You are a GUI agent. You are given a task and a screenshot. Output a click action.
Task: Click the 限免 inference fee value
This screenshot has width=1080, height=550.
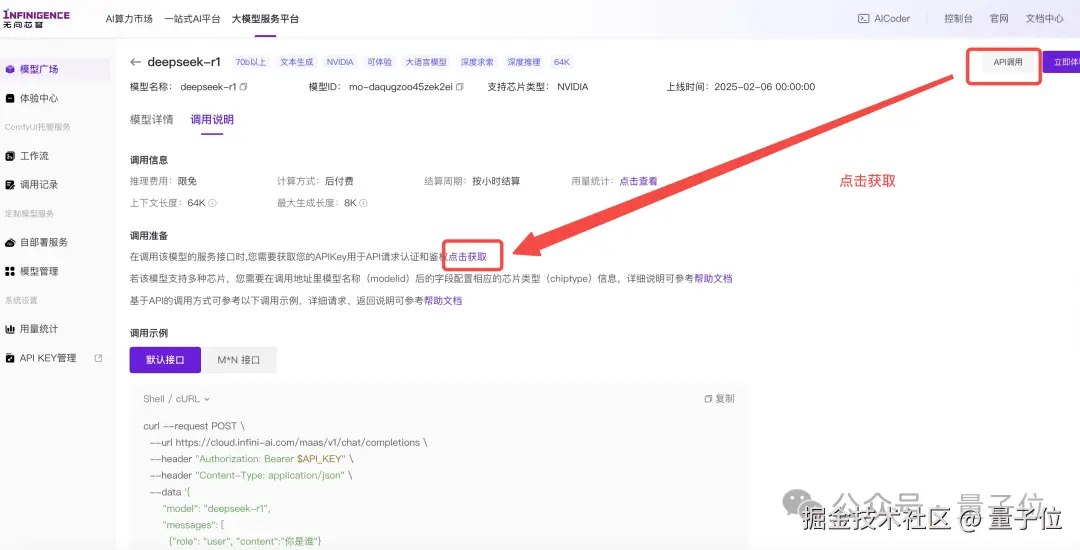coord(187,181)
